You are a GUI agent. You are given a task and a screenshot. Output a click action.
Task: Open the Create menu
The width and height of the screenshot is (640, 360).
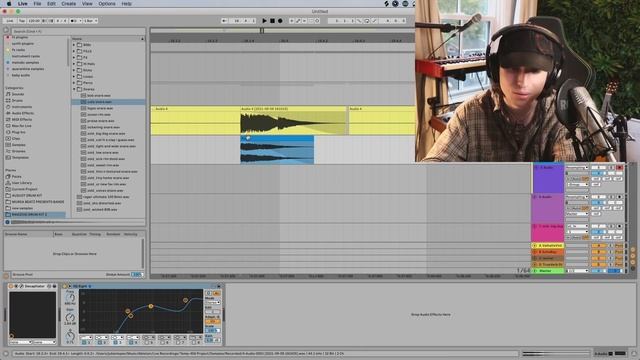(x=69, y=4)
